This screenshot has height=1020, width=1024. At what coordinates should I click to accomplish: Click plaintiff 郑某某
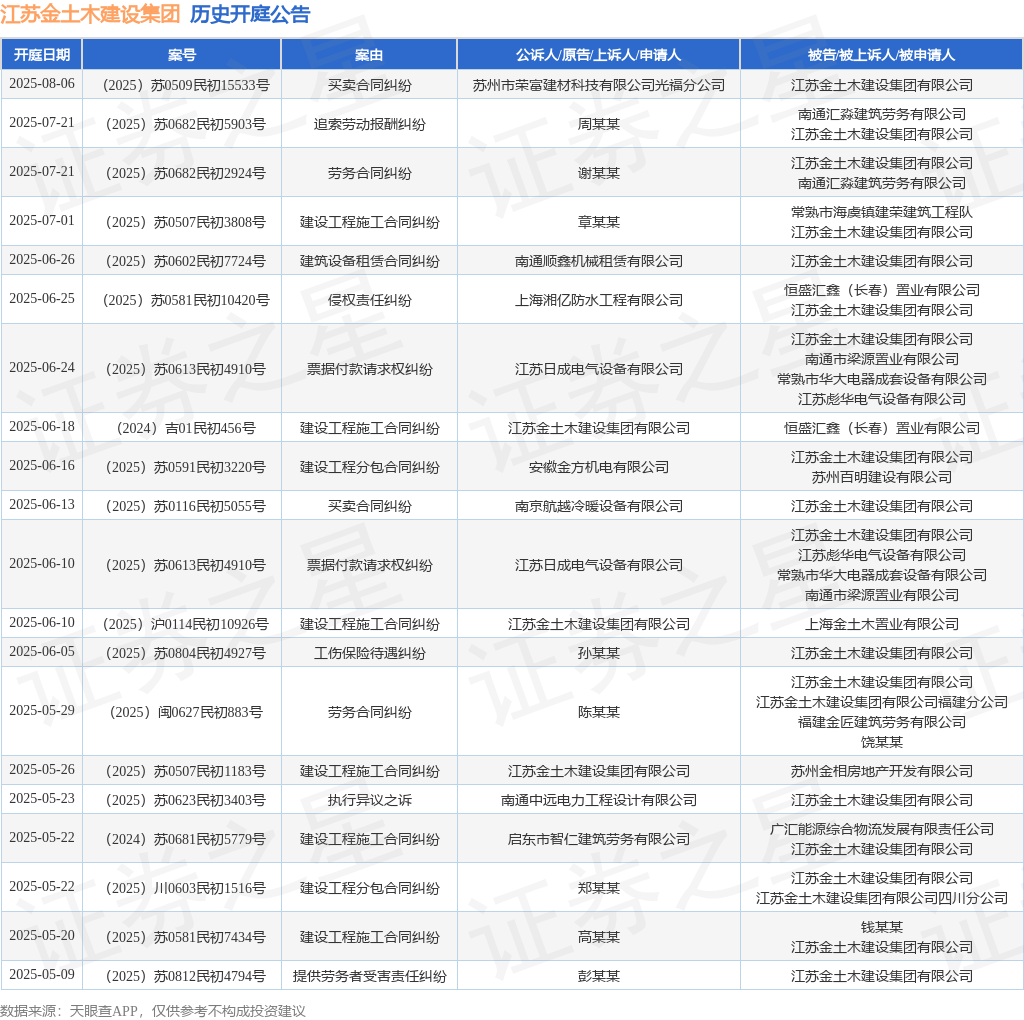coord(598,889)
